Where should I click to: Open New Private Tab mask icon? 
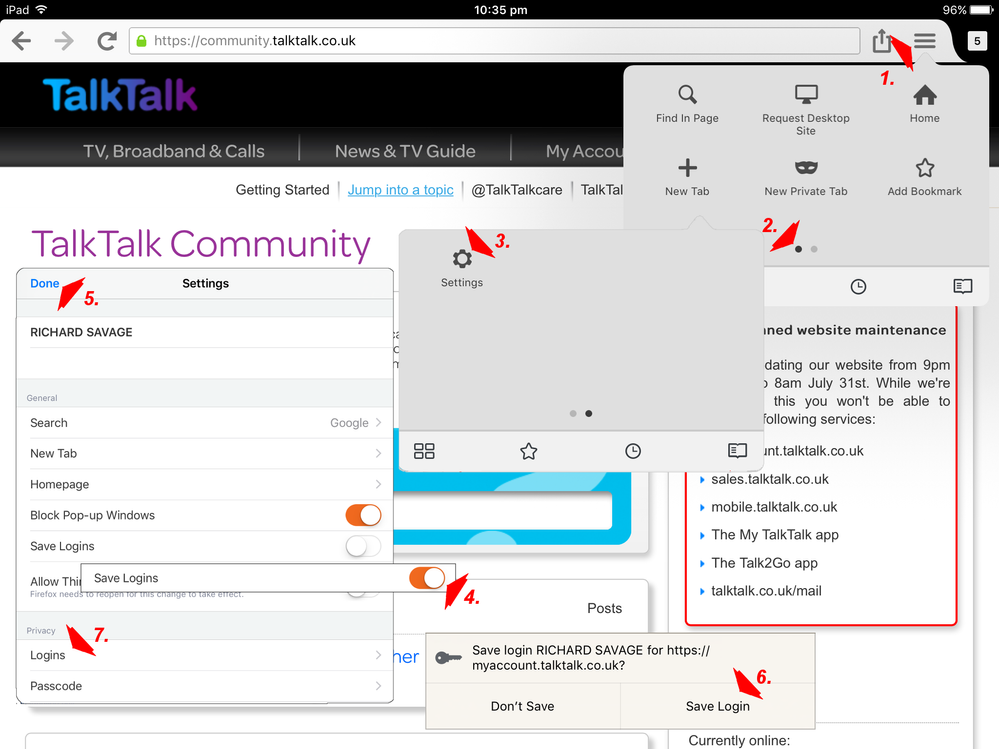point(806,168)
